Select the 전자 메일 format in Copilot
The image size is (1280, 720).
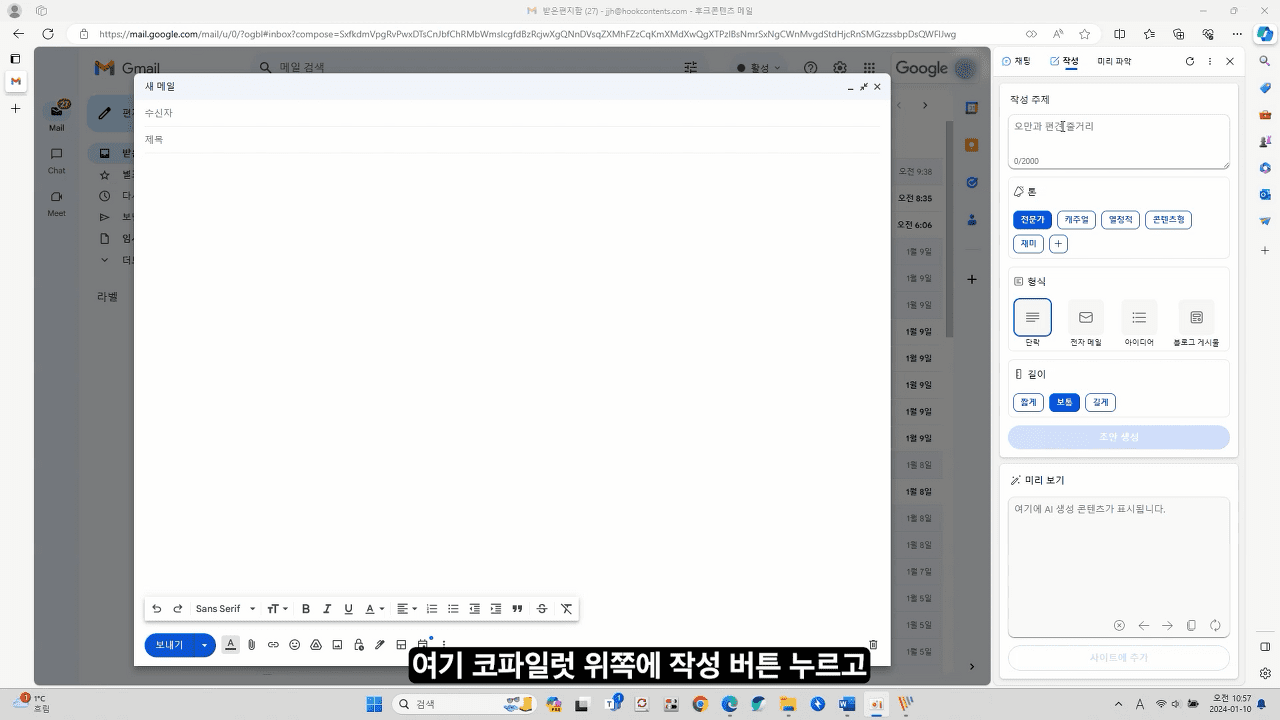[x=1085, y=318]
